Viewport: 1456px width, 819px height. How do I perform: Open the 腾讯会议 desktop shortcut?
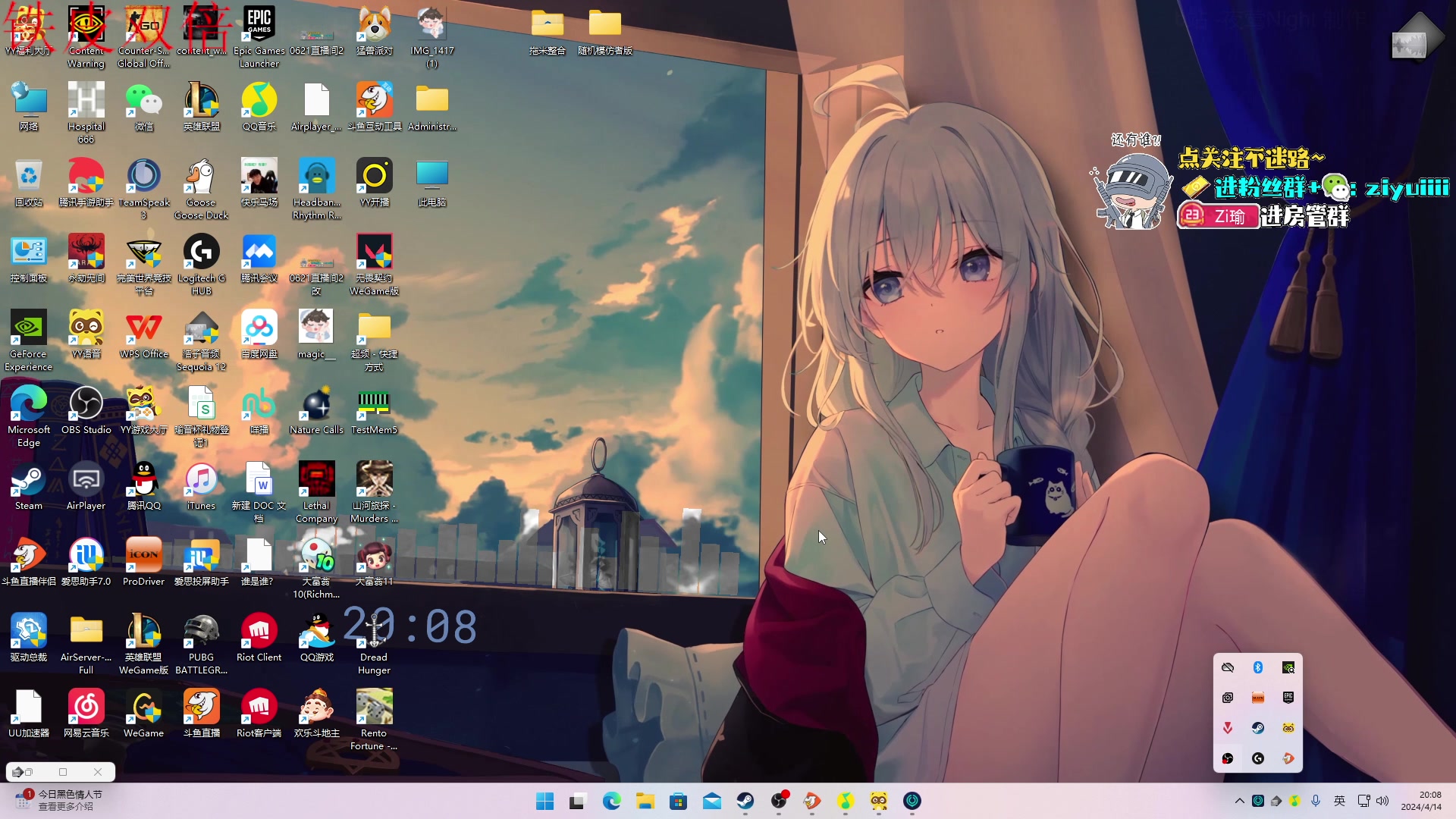[259, 258]
